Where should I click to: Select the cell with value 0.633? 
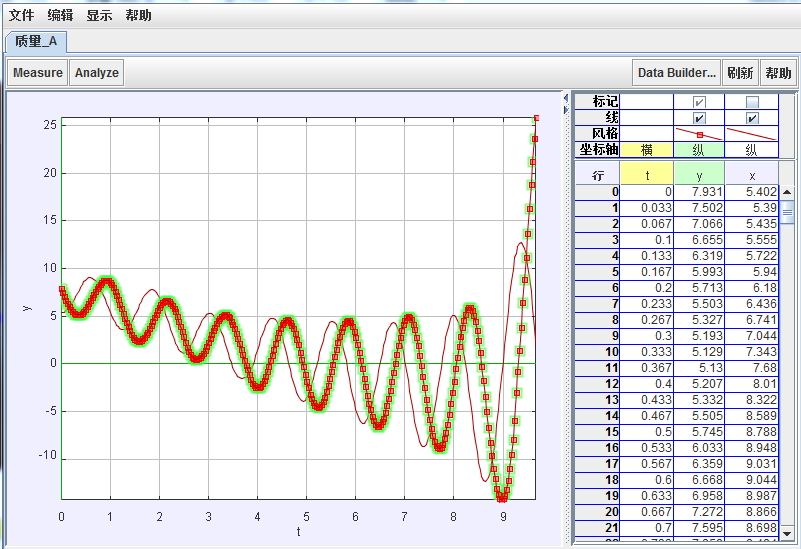point(647,496)
